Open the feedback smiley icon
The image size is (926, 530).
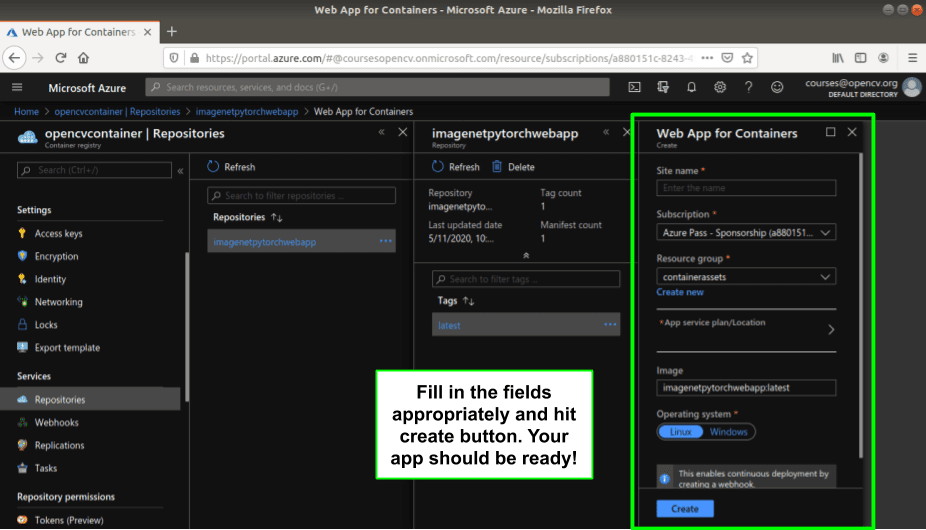pyautogui.click(x=777, y=87)
